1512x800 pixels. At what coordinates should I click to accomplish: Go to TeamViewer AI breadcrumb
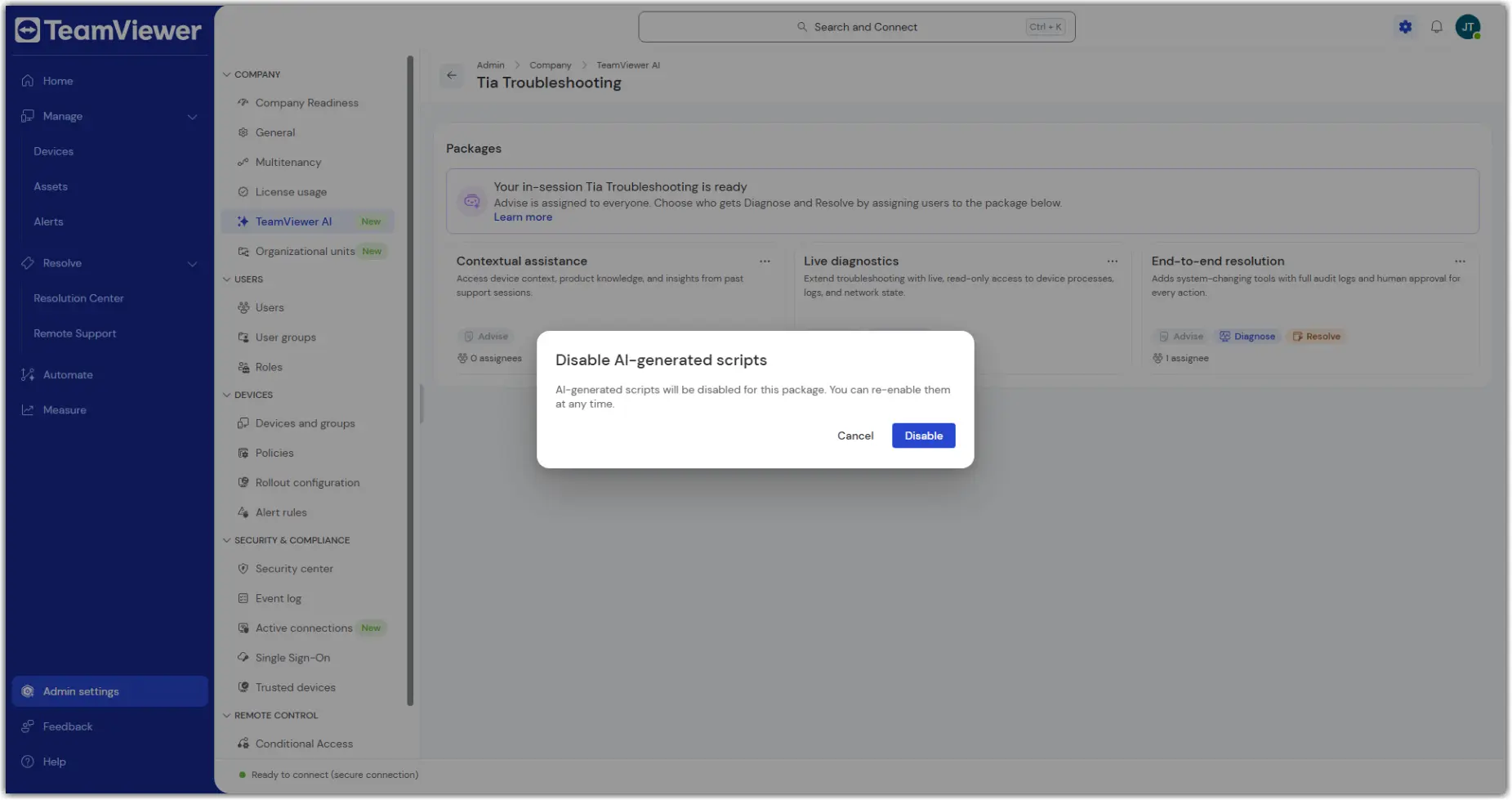pyautogui.click(x=627, y=65)
